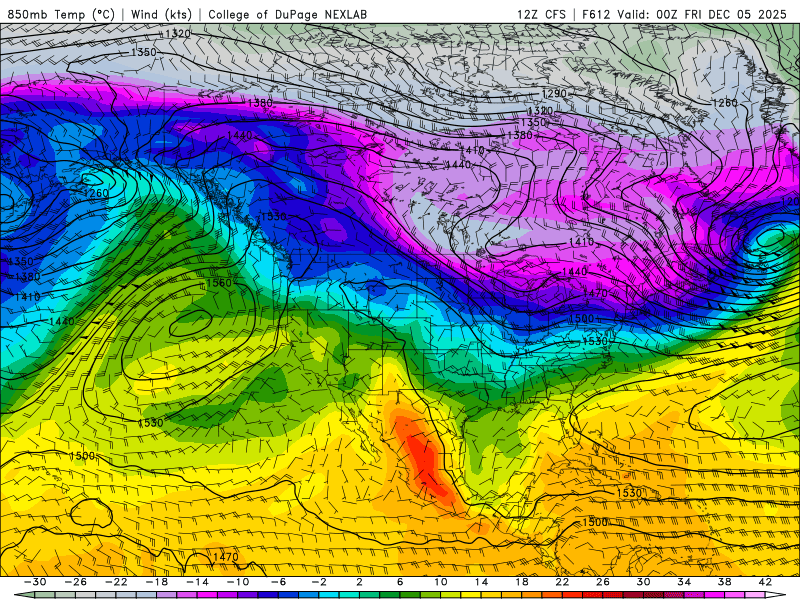Click the 18 temperature scale label
The width and height of the screenshot is (800, 600).
(521, 582)
